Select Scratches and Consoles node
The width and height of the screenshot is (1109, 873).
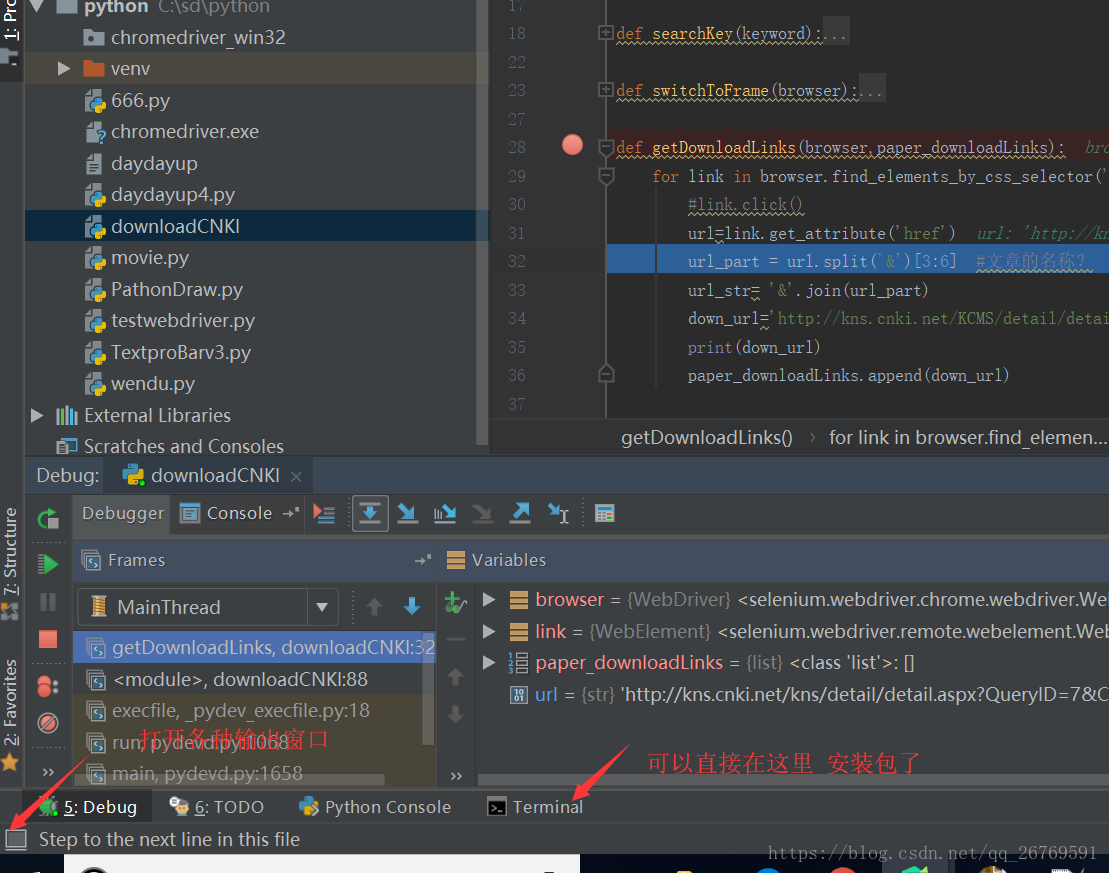pos(170,446)
